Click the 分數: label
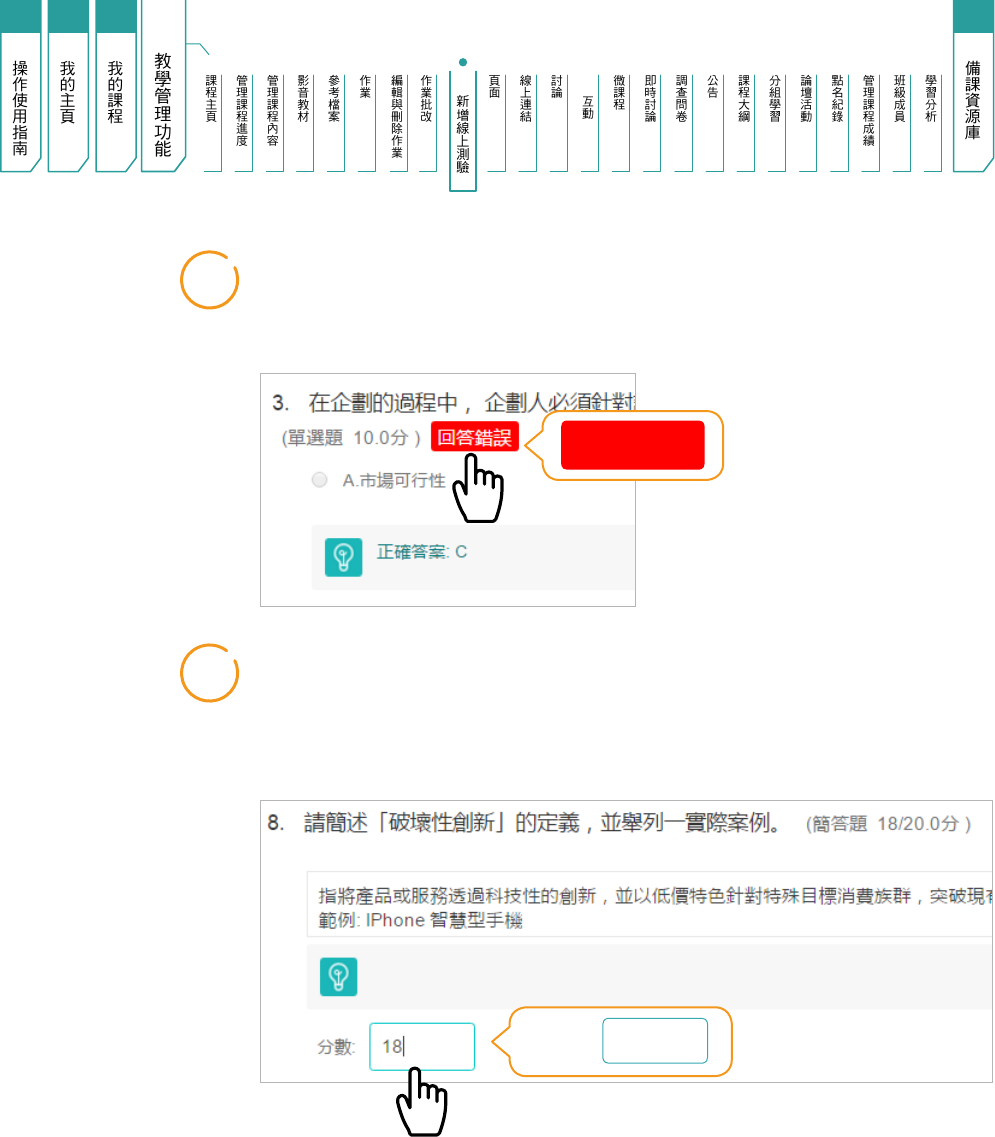Image resolution: width=995 pixels, height=1137 pixels. [336, 1047]
